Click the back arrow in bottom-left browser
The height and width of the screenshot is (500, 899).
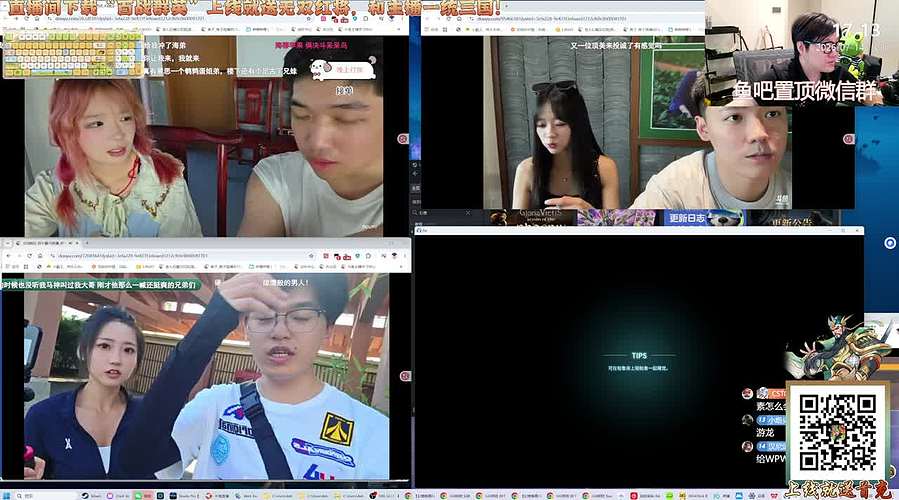point(7,256)
